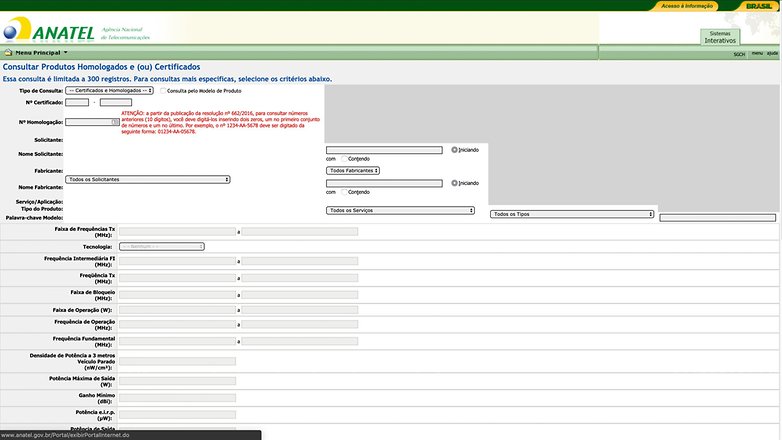Click the red ATENÇÃO warning text
This screenshot has width=782, height=440.
pyautogui.click(x=220, y=123)
